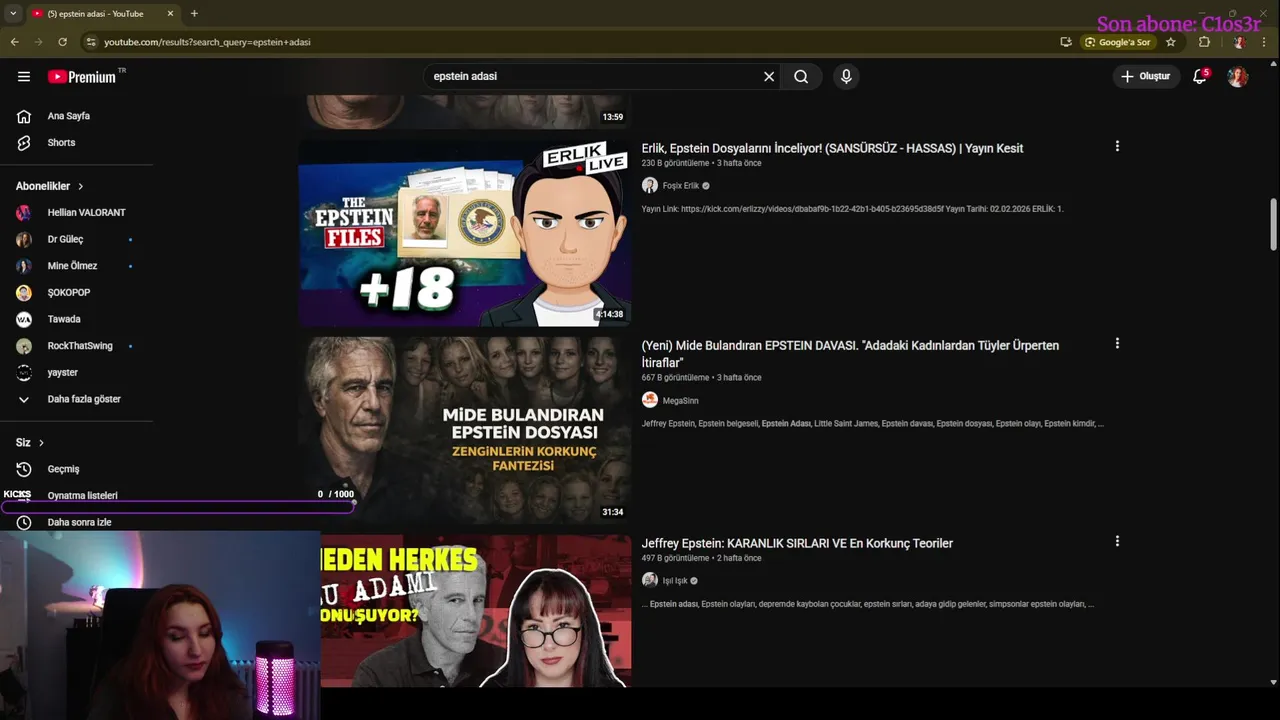Open title Jeffrey Epstein: KARANLIK SIRLARI
Screen dimensions: 1280x720
tap(797, 543)
